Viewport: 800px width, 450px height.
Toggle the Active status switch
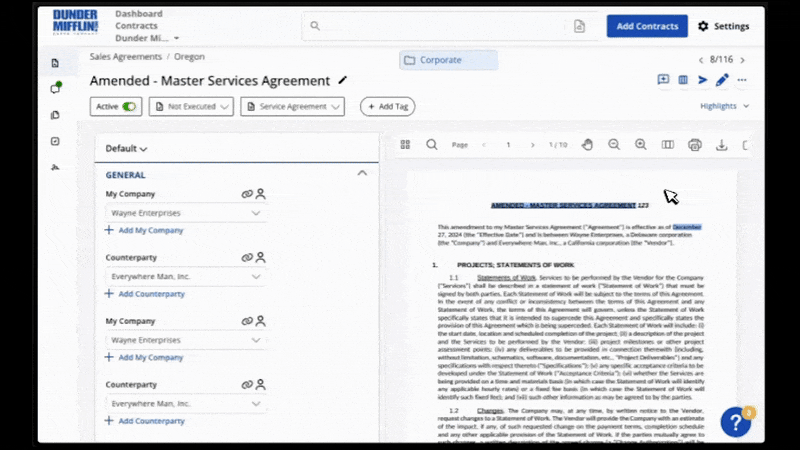[130, 106]
